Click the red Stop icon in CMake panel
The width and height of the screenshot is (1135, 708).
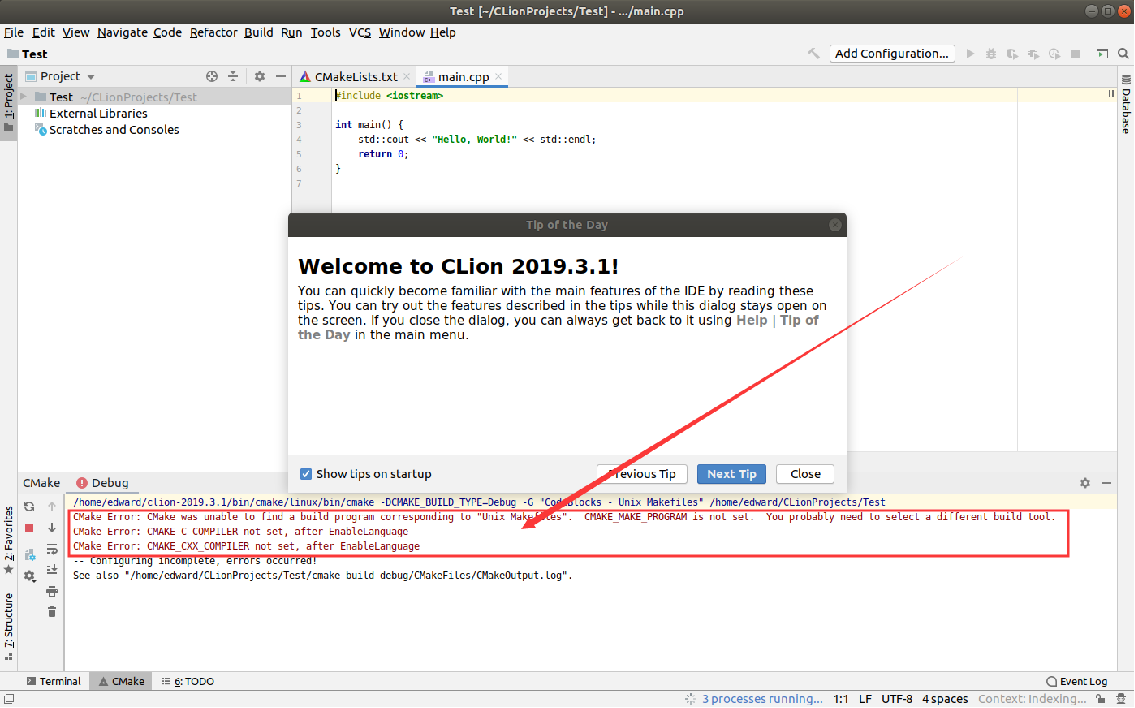click(x=29, y=528)
